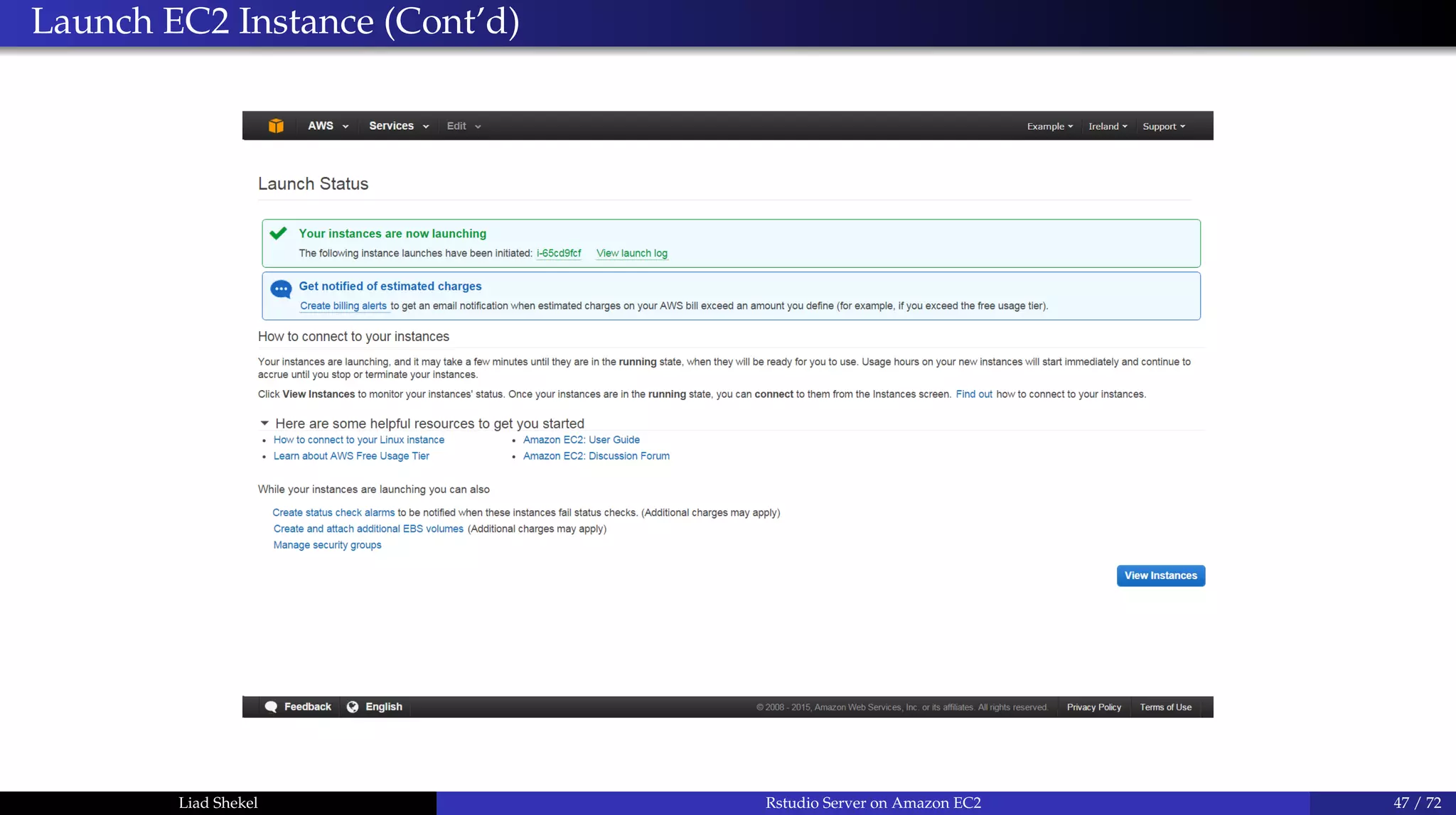Image resolution: width=1456 pixels, height=815 pixels.
Task: Open Create billing alerts link
Action: pyautogui.click(x=343, y=306)
